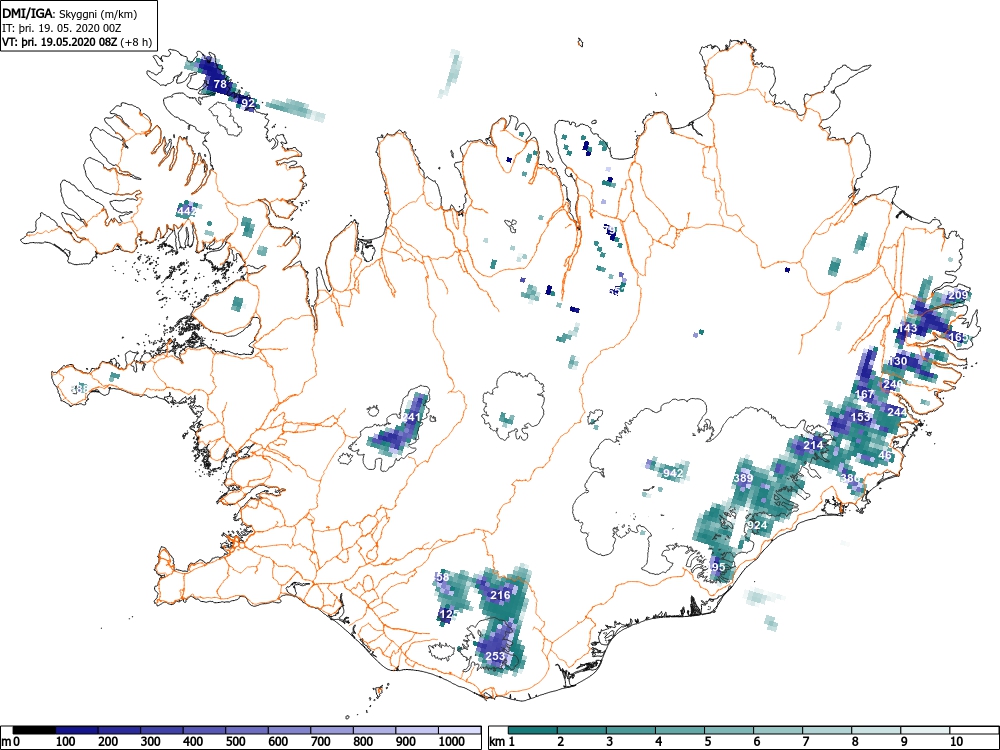Click the '167' visibility value on the map
The image size is (1000, 750).
pos(864,394)
